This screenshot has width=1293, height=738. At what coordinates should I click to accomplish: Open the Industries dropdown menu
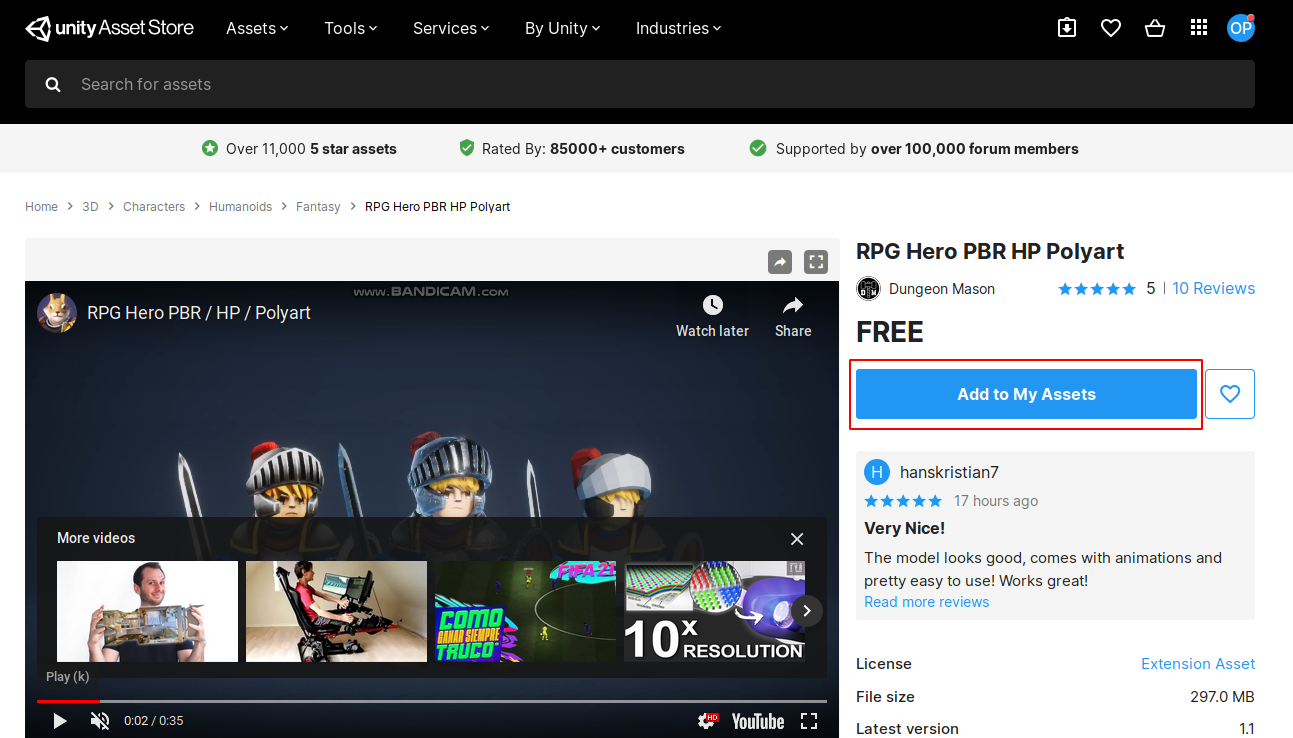(678, 28)
